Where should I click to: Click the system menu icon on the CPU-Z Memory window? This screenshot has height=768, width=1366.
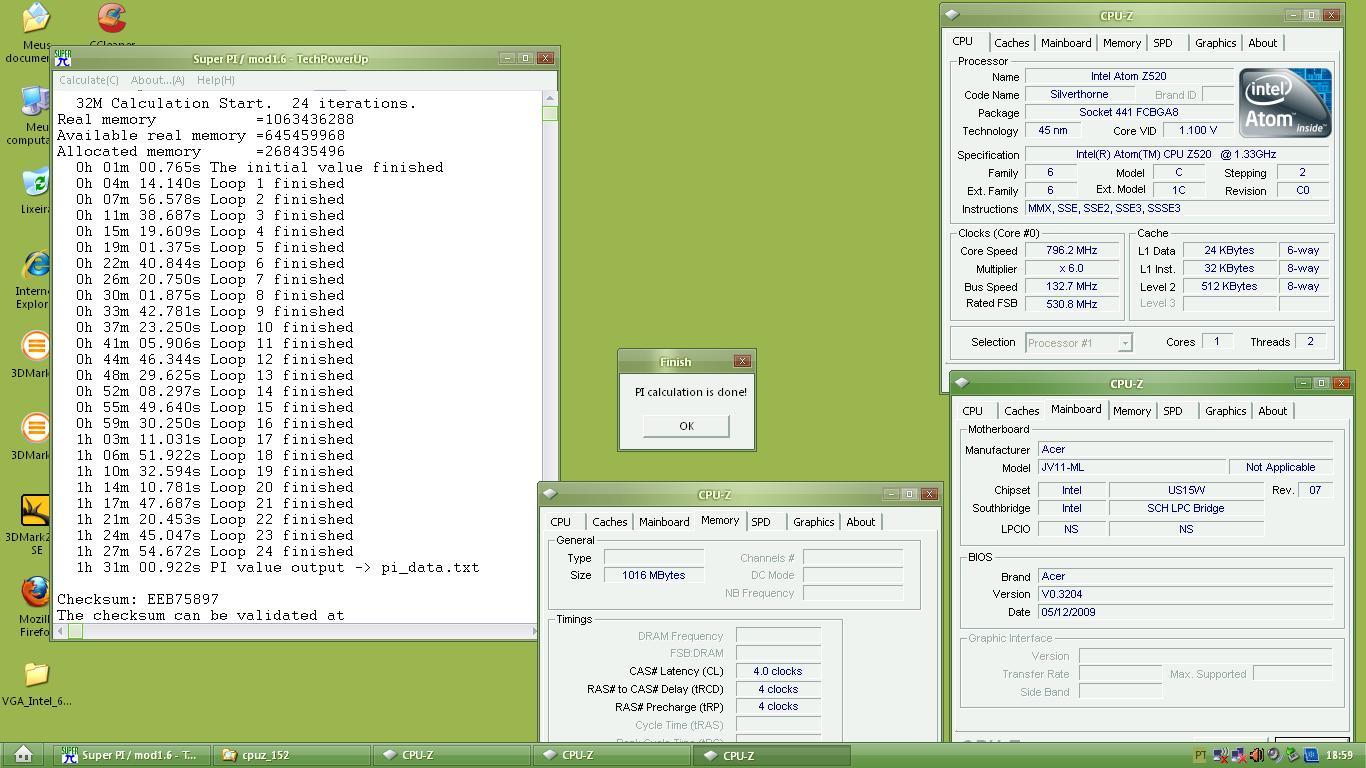[549, 494]
